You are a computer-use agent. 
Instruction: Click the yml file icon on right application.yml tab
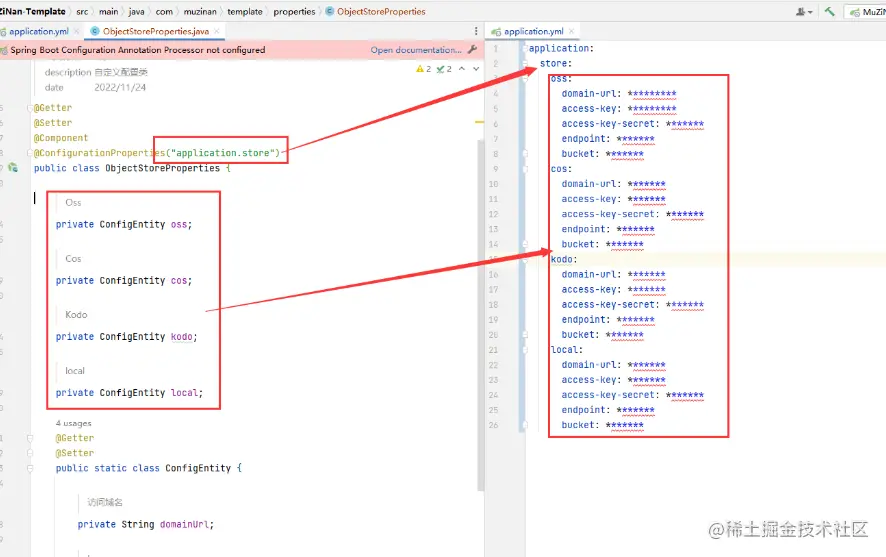pos(496,32)
